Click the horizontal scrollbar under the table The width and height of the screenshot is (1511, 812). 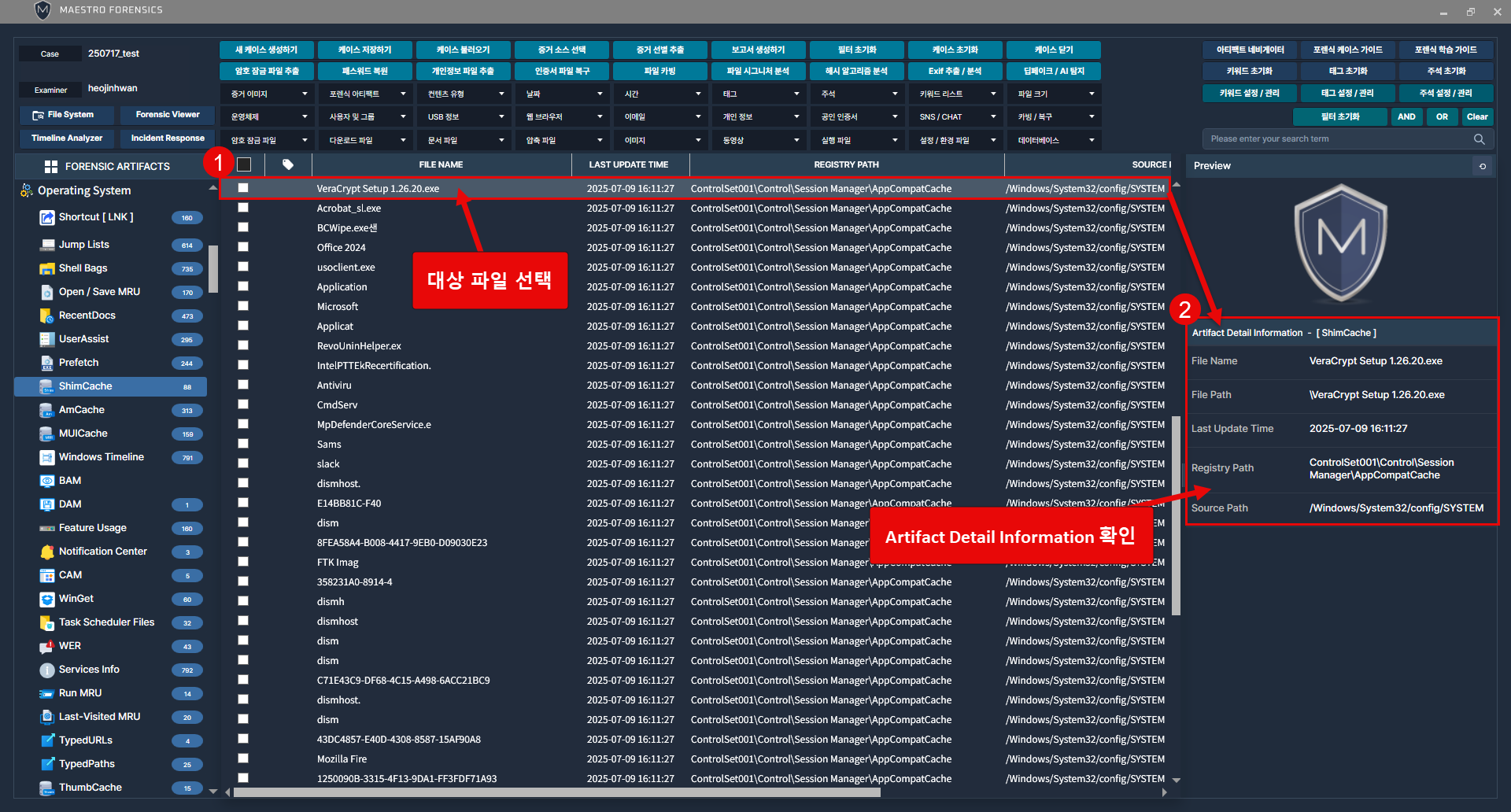pos(556,792)
